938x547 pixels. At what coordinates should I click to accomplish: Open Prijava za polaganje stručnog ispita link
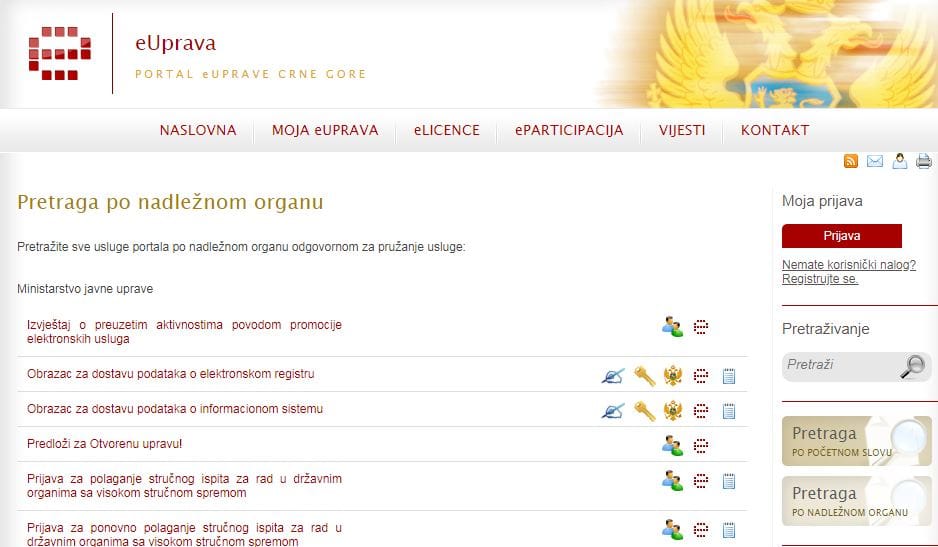click(184, 486)
